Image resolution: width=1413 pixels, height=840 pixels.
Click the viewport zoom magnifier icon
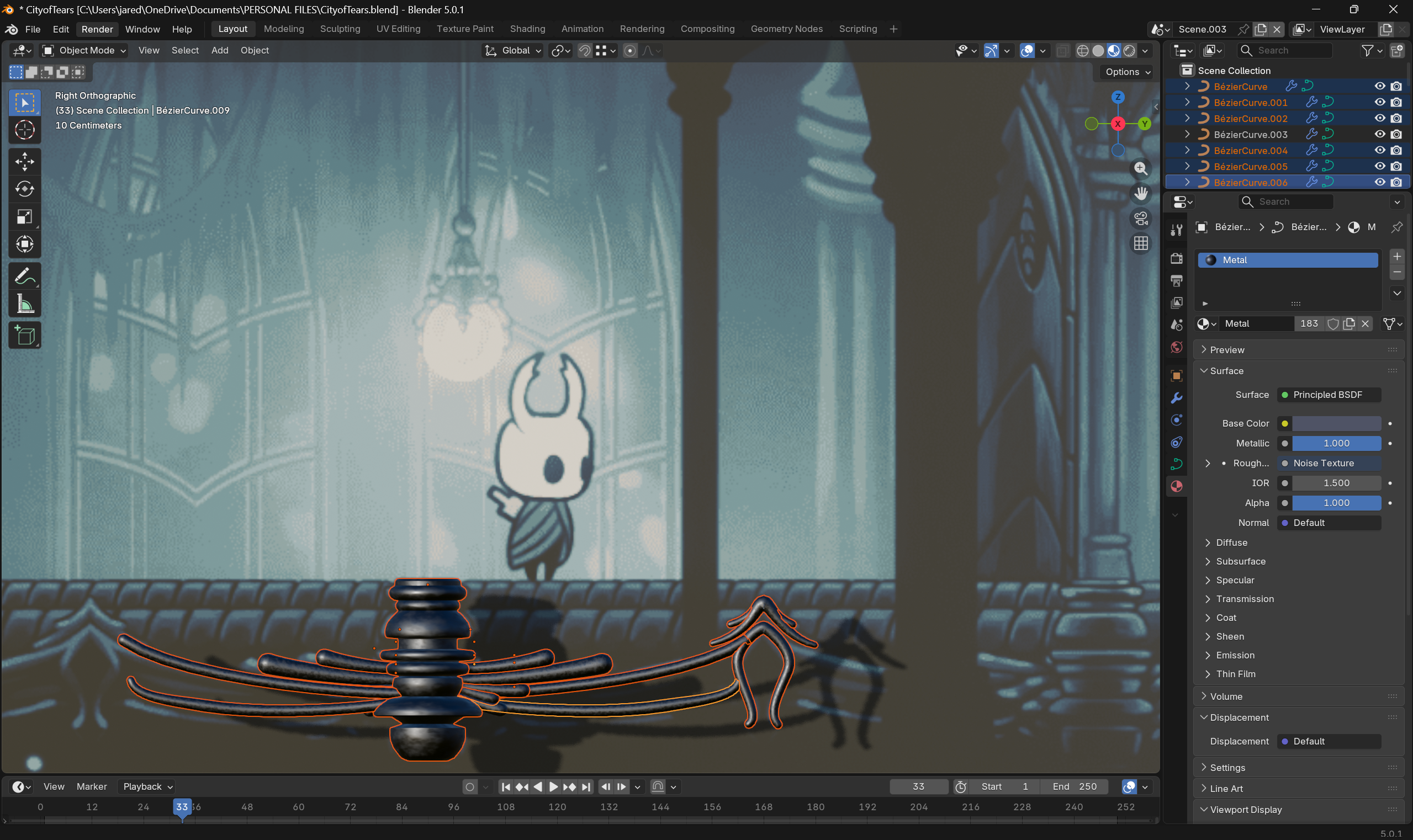click(1141, 169)
